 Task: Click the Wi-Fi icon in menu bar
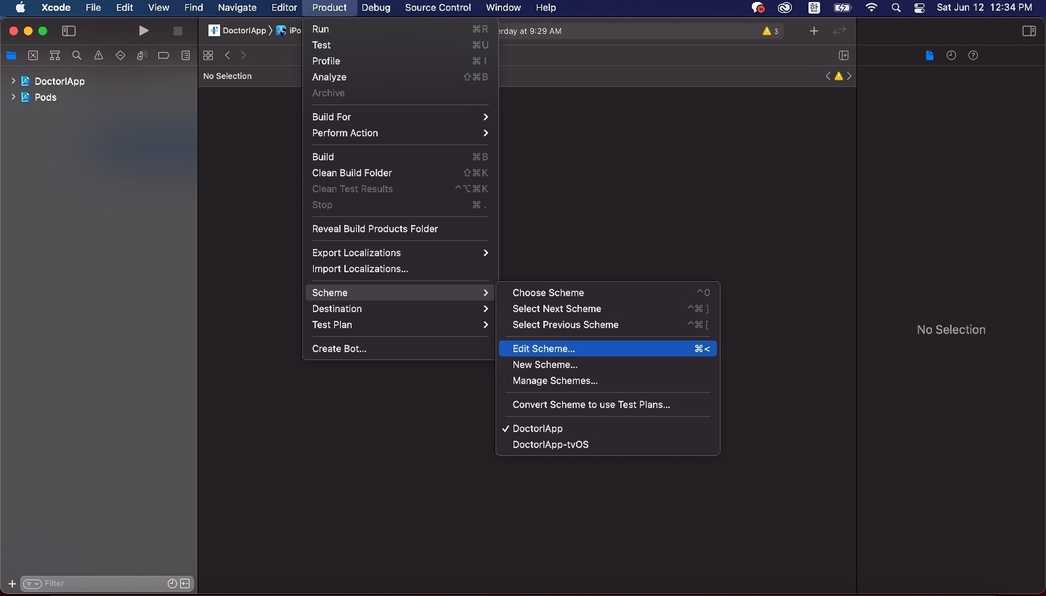click(x=871, y=7)
